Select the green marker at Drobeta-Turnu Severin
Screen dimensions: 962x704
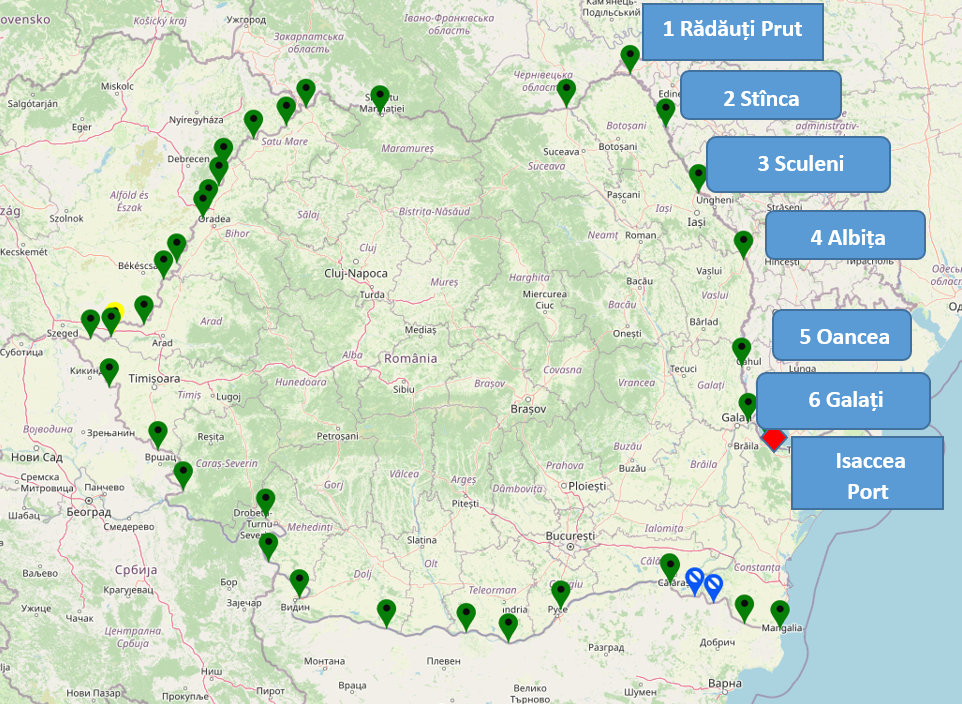coord(265,500)
